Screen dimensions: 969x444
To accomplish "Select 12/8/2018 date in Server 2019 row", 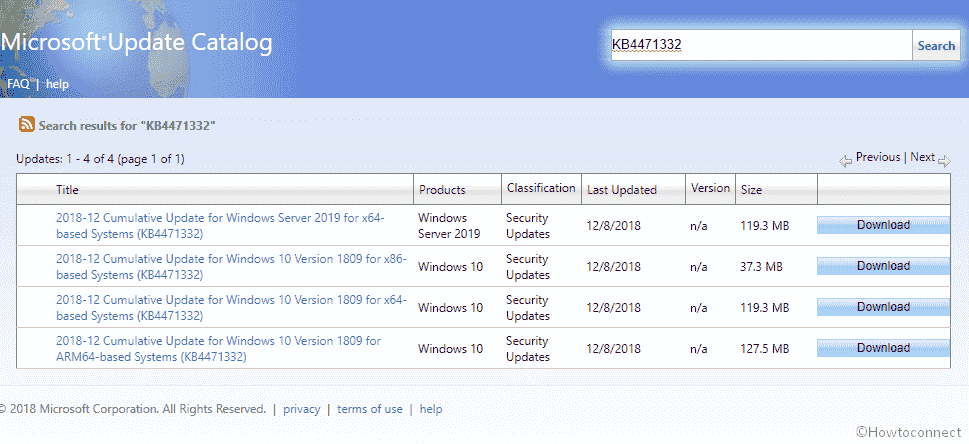I will point(614,226).
